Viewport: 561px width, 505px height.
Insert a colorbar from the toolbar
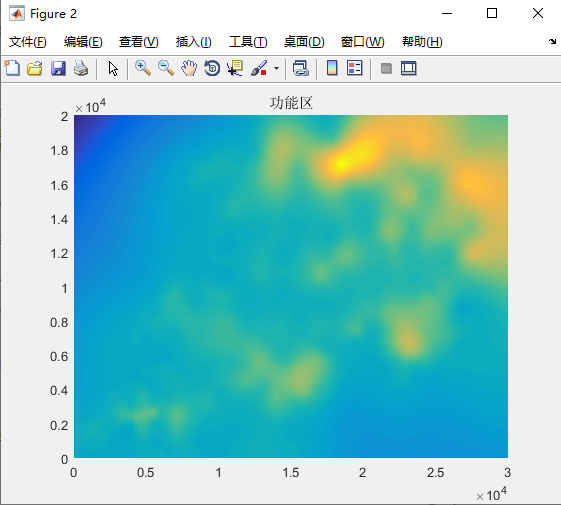[332, 68]
